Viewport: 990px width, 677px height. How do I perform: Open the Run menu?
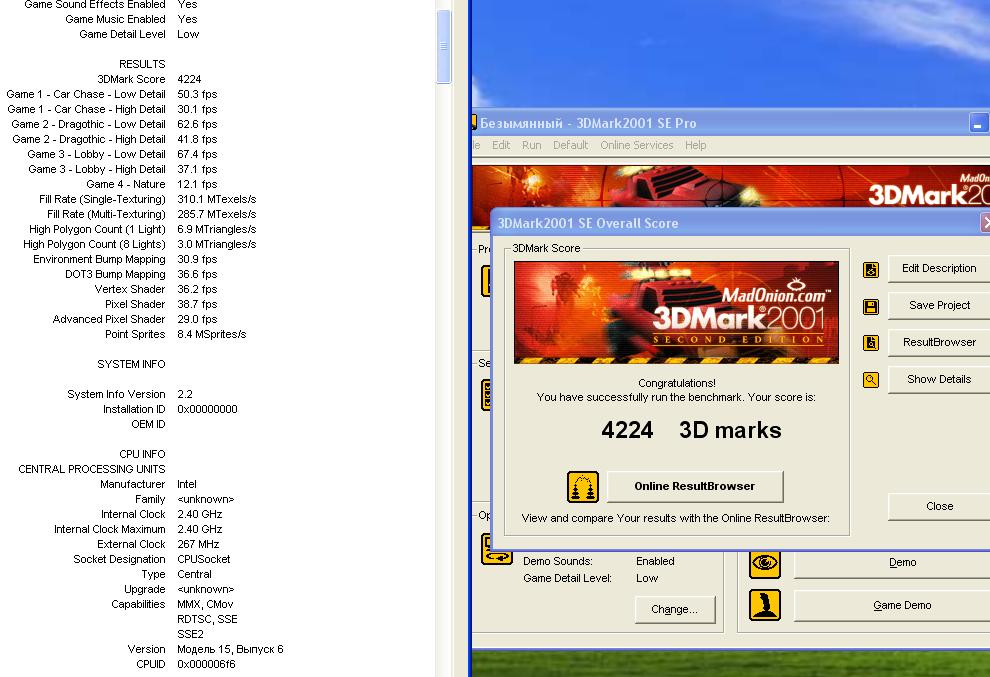pyautogui.click(x=531, y=145)
